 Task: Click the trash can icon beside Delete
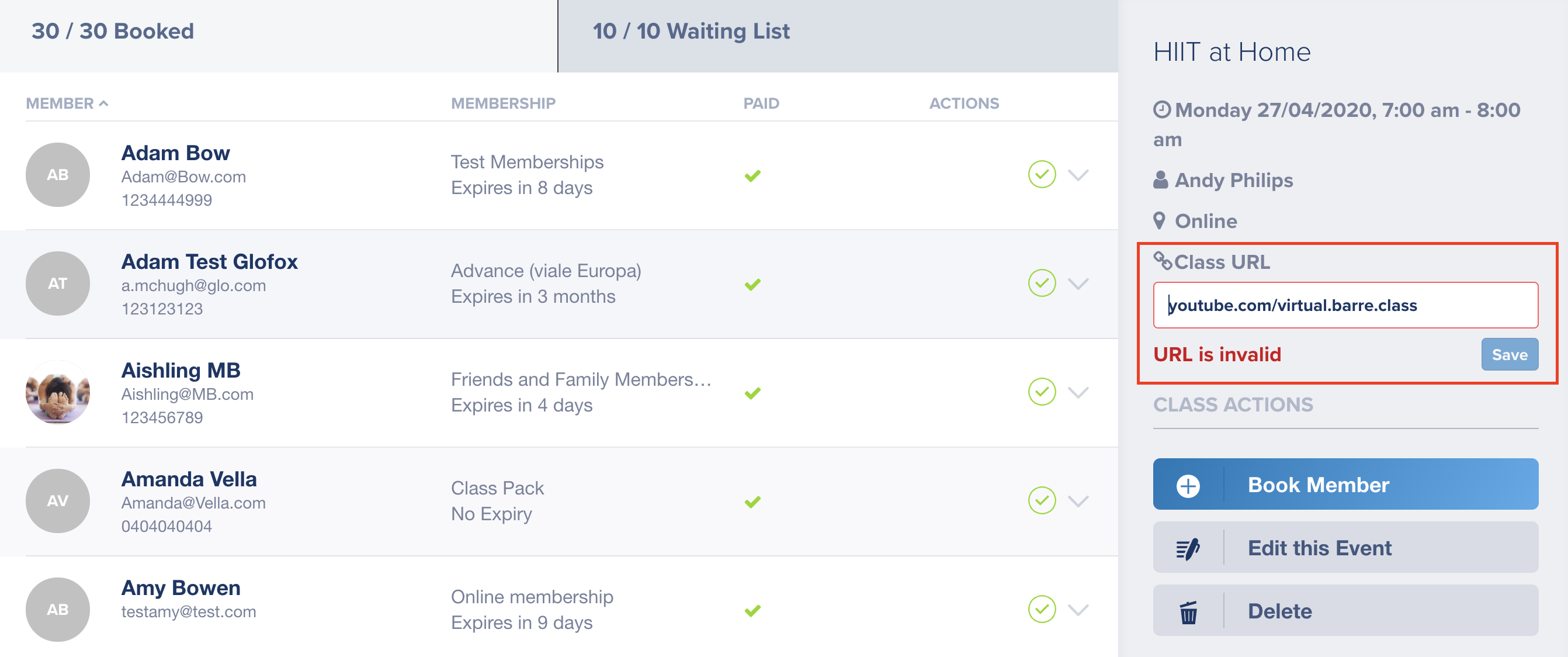(1188, 611)
